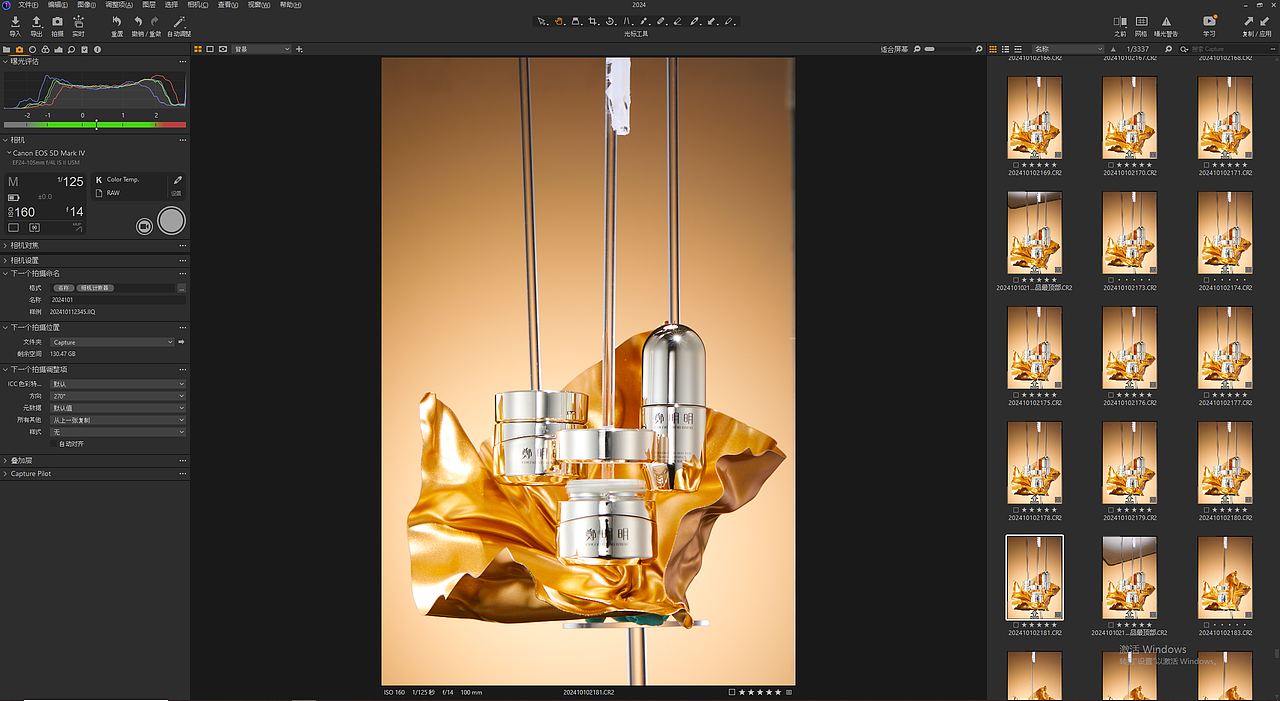
Task: Click the viewer zoom slider
Action: (x=947, y=49)
